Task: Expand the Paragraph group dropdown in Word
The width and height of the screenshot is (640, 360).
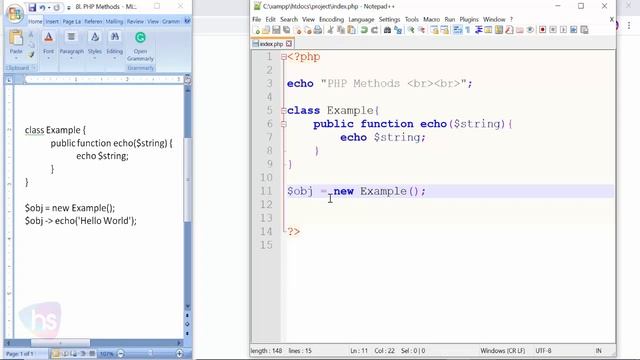Action: tap(71, 58)
